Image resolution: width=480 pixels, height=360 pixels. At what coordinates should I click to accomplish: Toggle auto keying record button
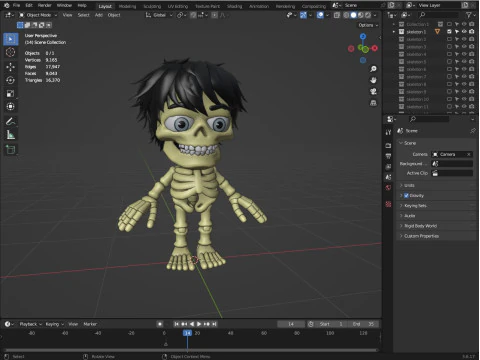[x=160, y=324]
